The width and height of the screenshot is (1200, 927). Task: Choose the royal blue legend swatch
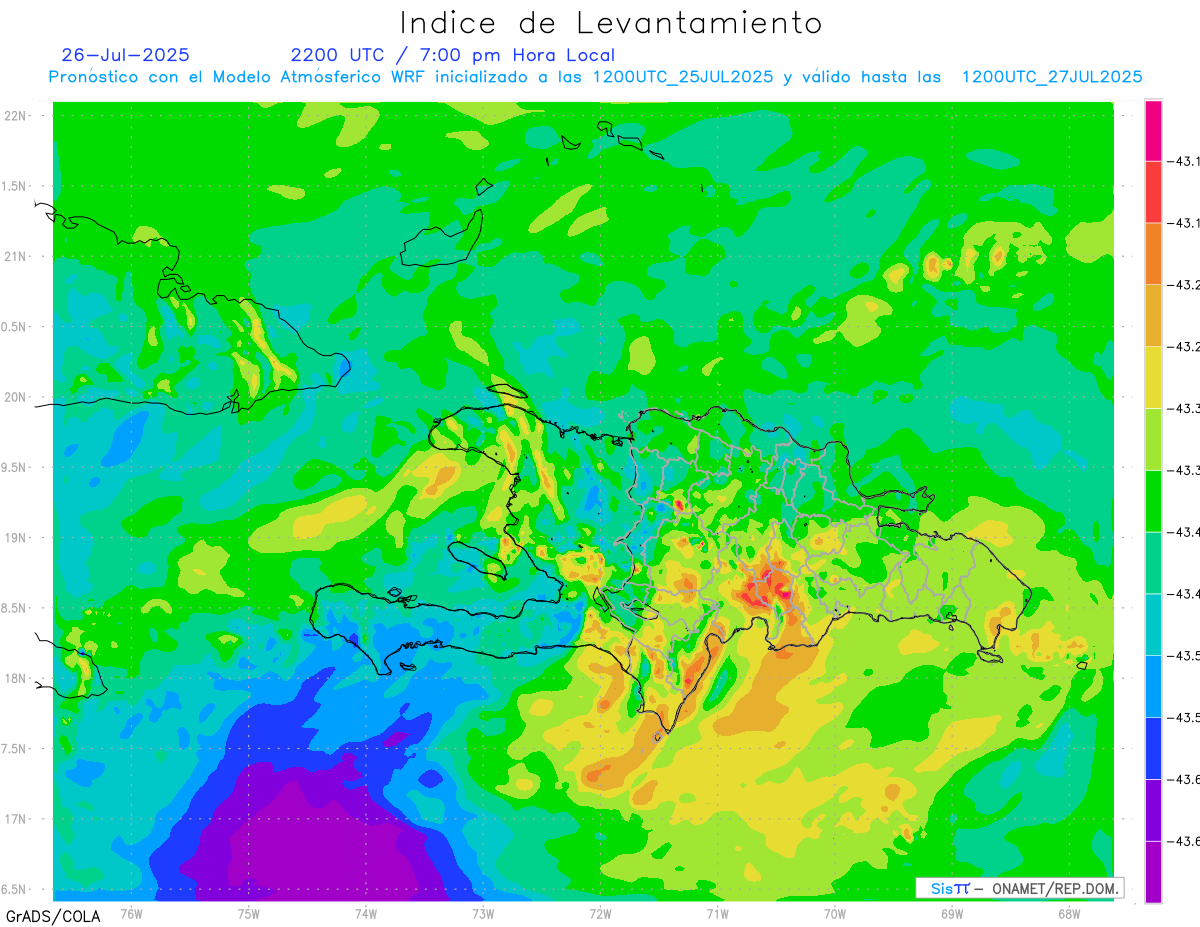click(1153, 748)
